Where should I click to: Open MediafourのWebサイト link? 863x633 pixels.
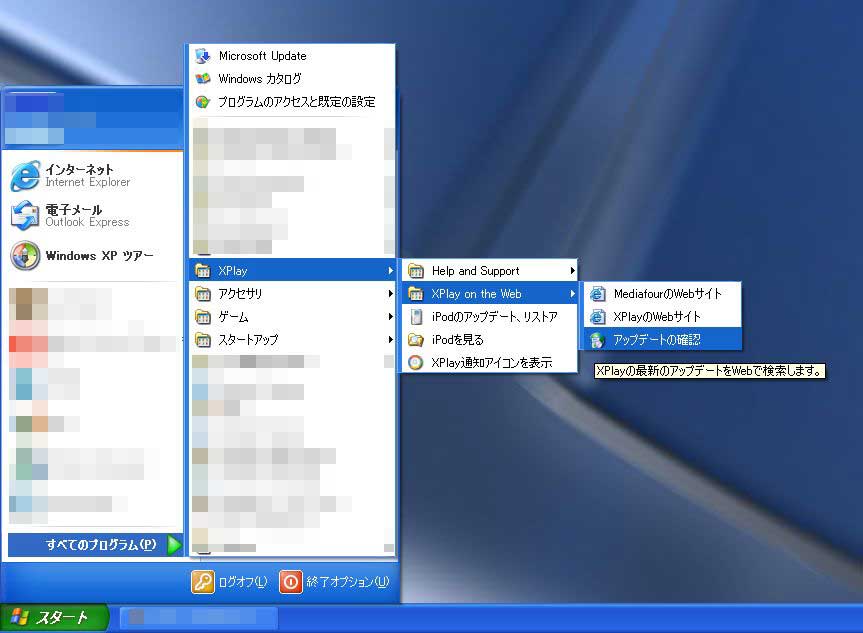663,294
